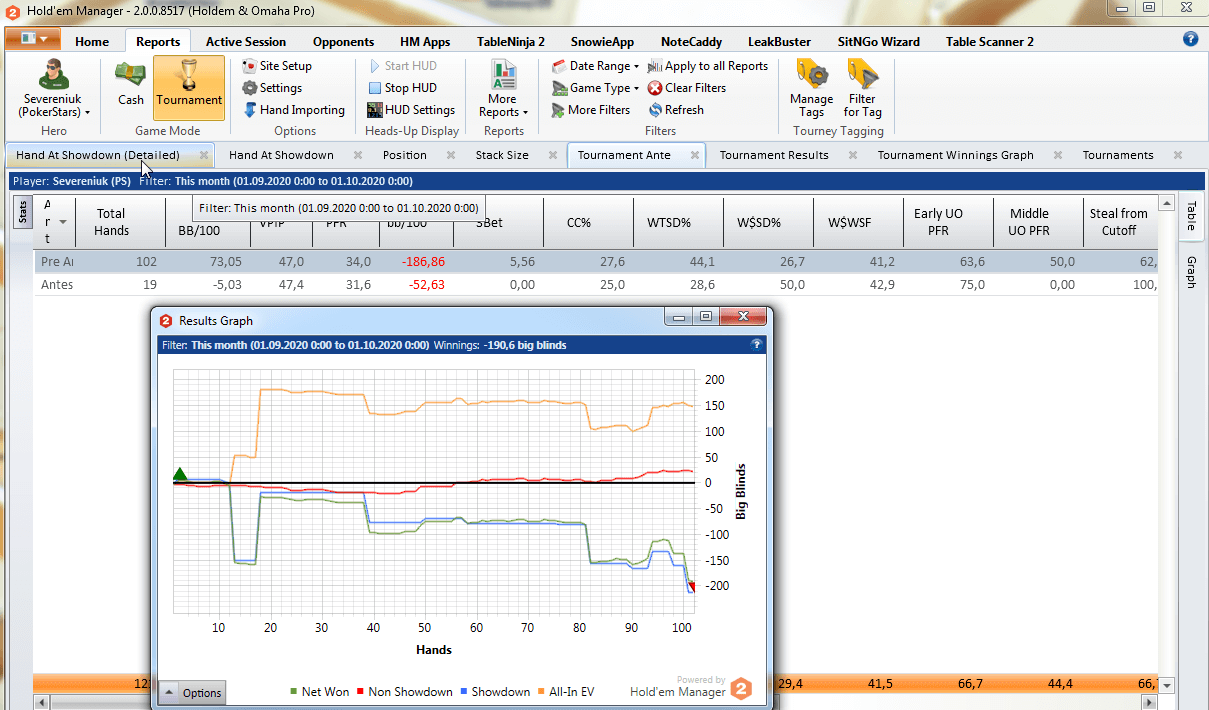Open the TableNinja 2 tab
This screenshot has height=710, width=1209.
coord(511,42)
